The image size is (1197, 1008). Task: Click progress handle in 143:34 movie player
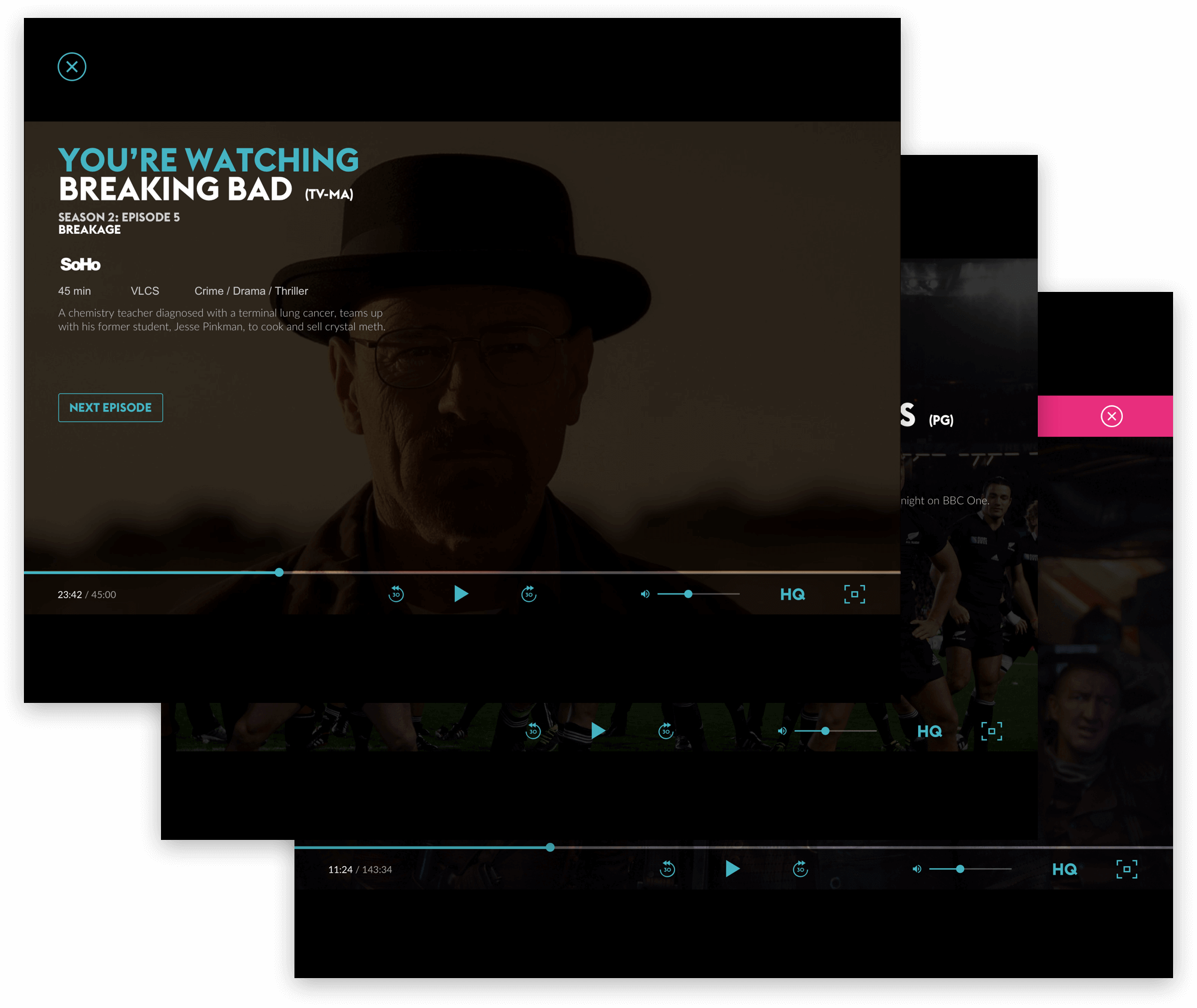(550, 848)
